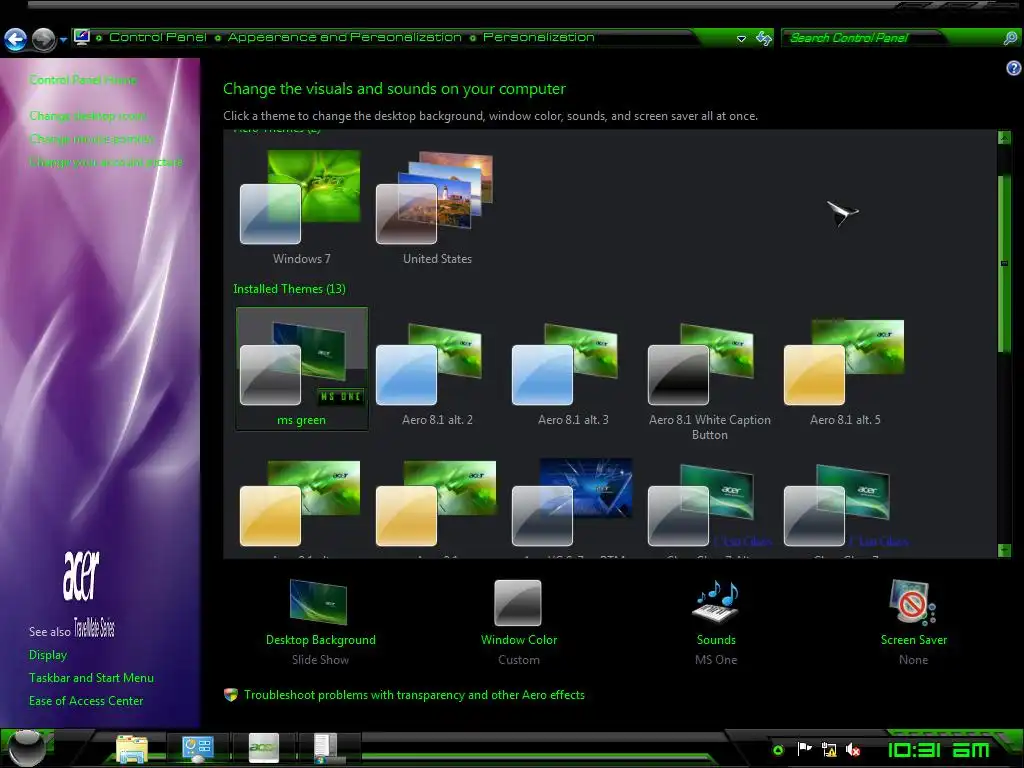
Task: Open Change mouse pointers link
Action: pyautogui.click(x=91, y=139)
